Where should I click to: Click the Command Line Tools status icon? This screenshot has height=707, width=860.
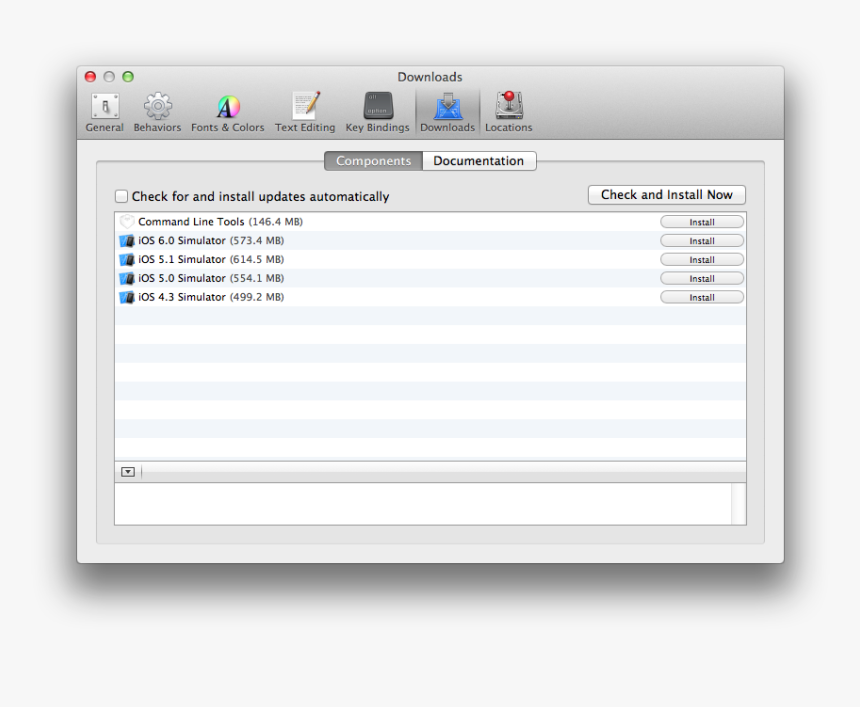(126, 220)
